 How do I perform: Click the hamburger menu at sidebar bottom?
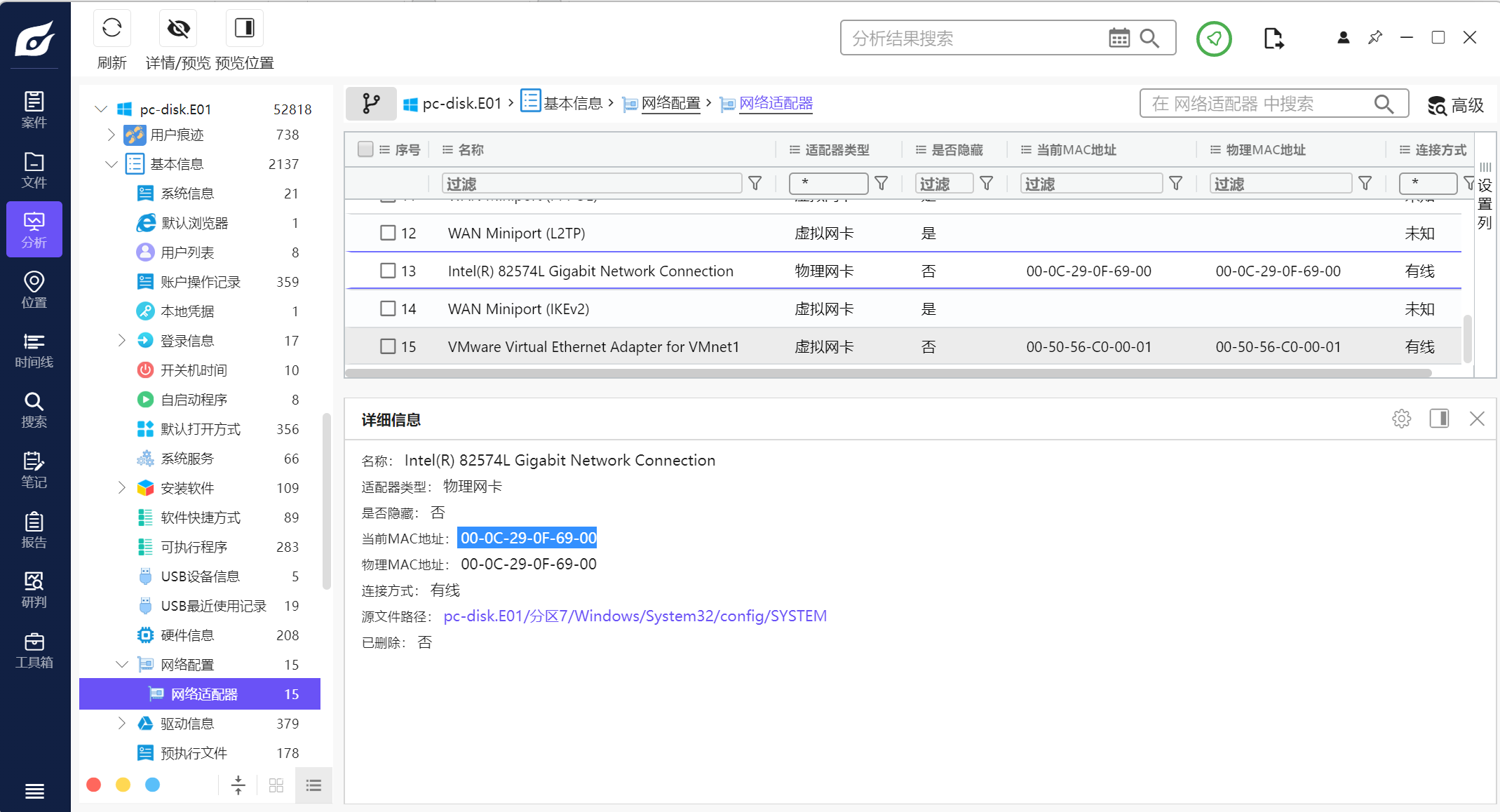tap(34, 792)
